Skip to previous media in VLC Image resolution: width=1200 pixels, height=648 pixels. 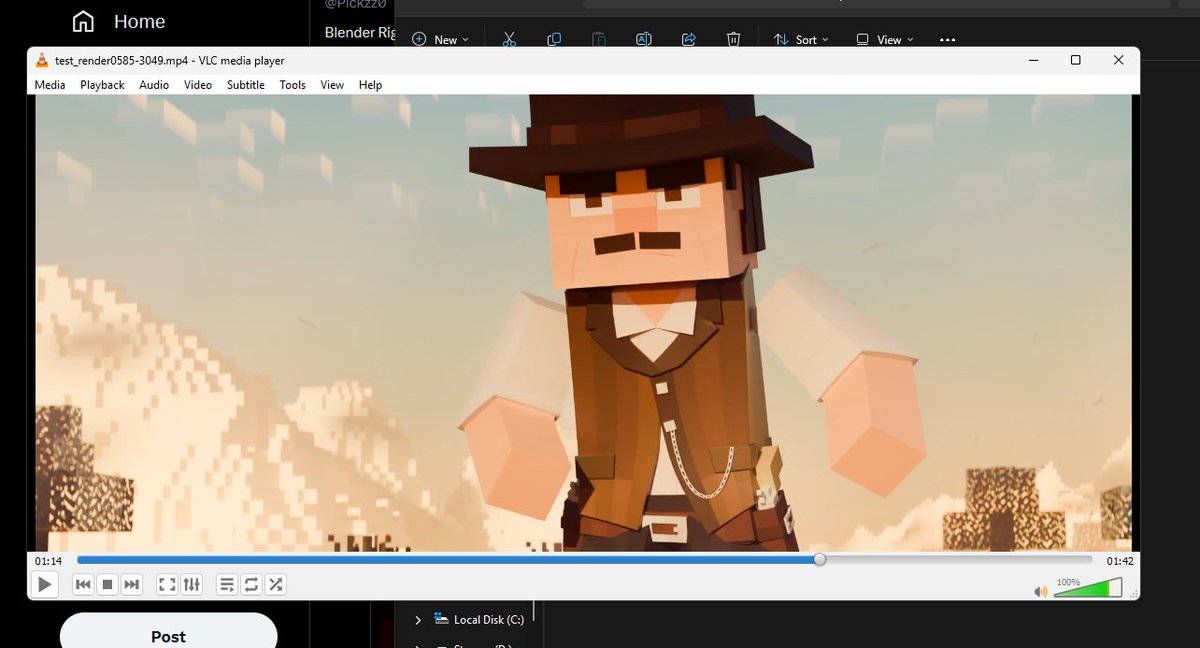(84, 584)
